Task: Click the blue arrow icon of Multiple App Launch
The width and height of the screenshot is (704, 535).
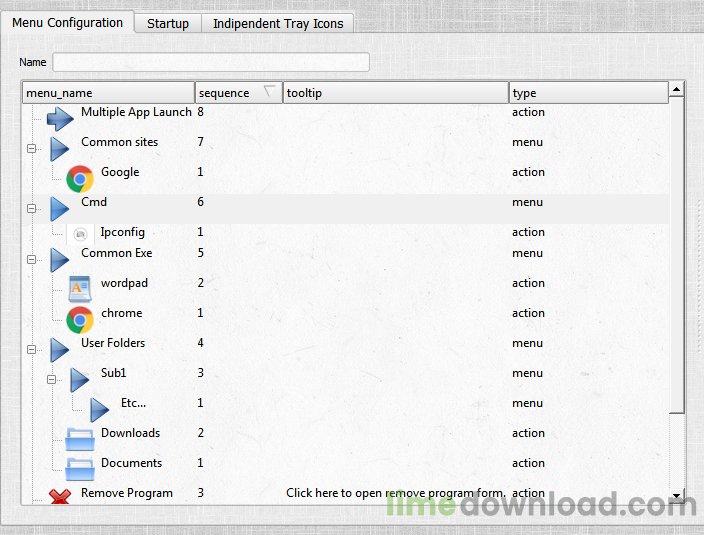Action: click(60, 118)
